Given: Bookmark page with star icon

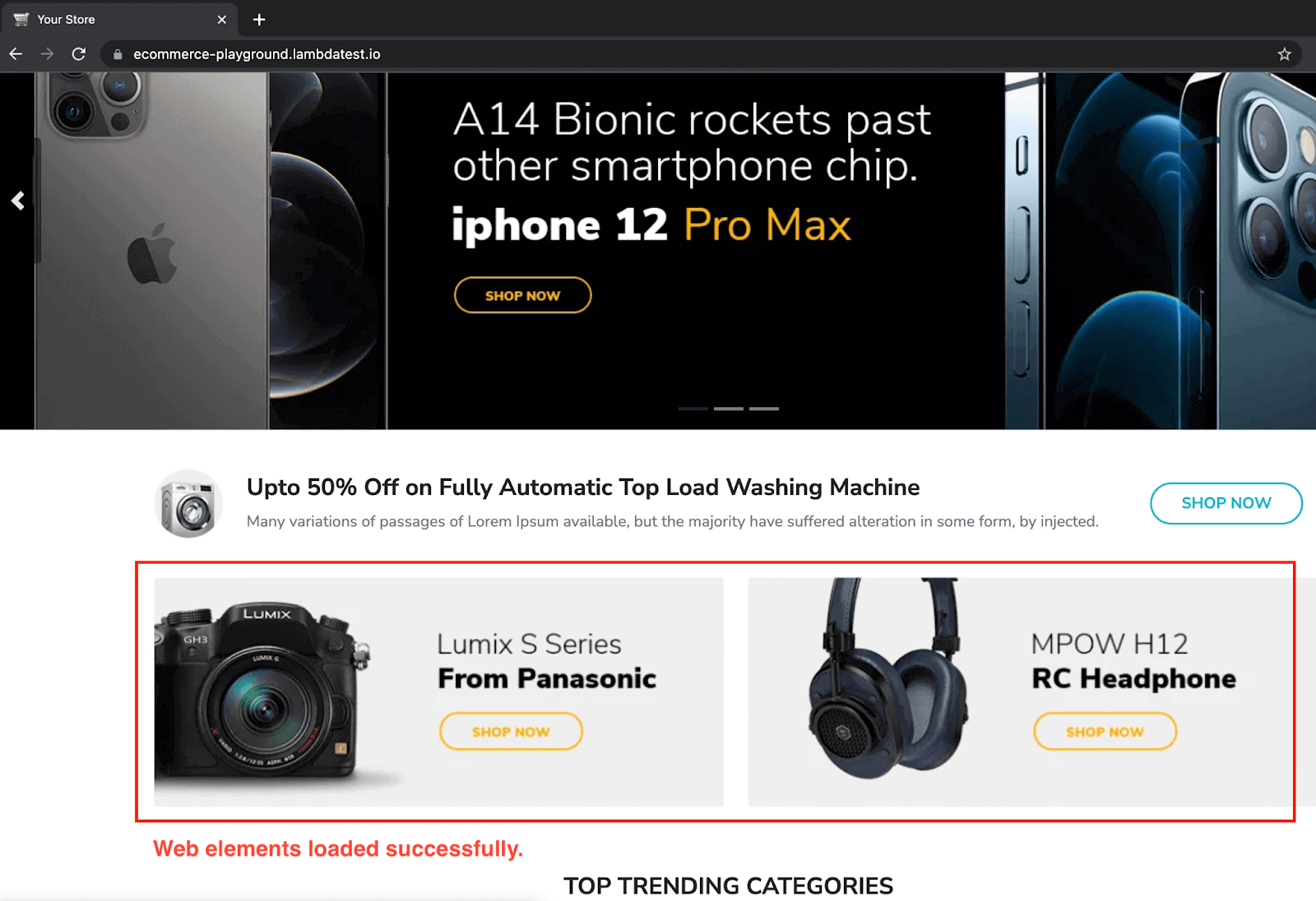Looking at the screenshot, I should 1284,54.
